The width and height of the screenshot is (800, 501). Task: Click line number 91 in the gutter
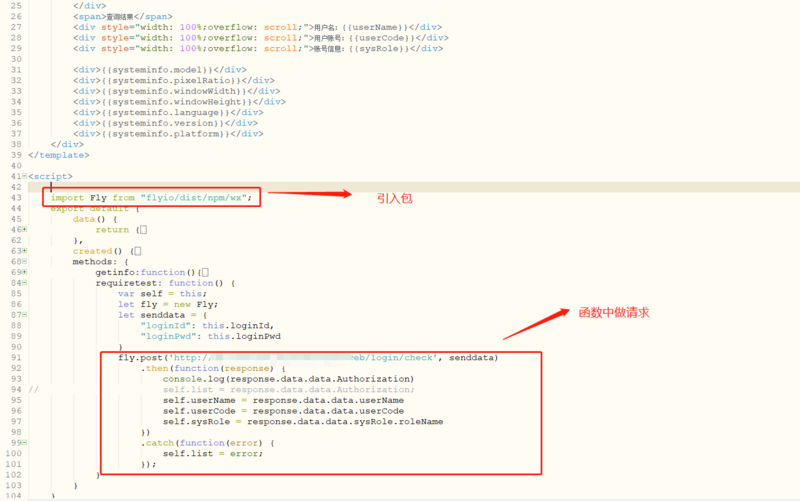16,358
